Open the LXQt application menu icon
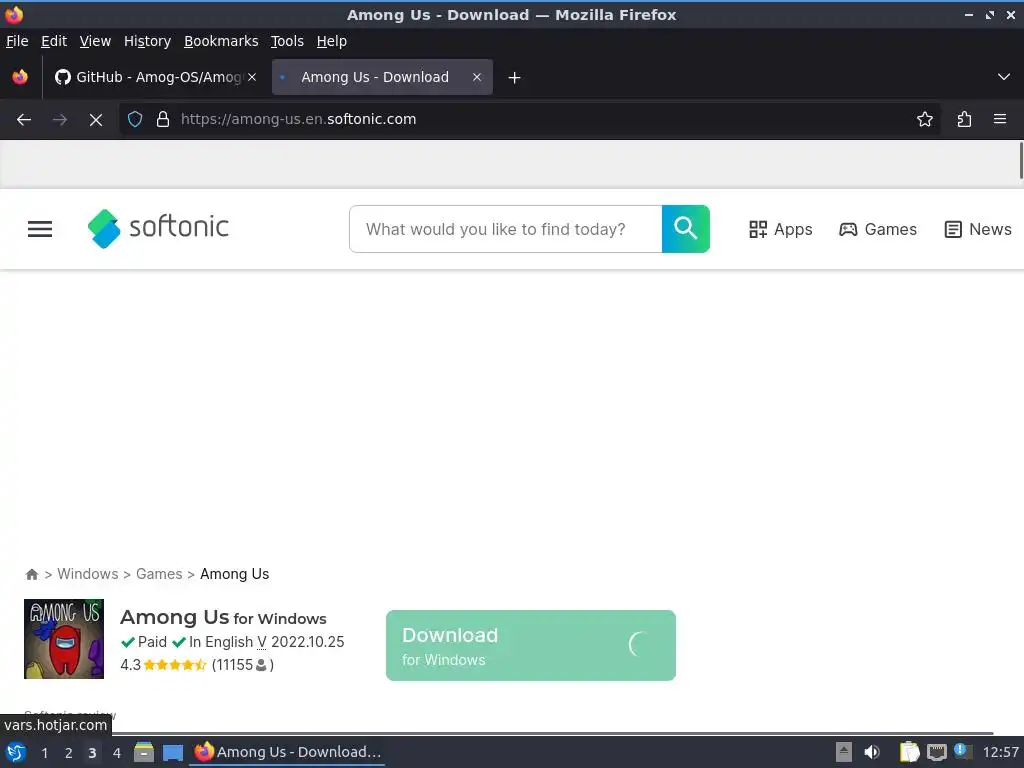The image size is (1024, 768). coord(16,752)
